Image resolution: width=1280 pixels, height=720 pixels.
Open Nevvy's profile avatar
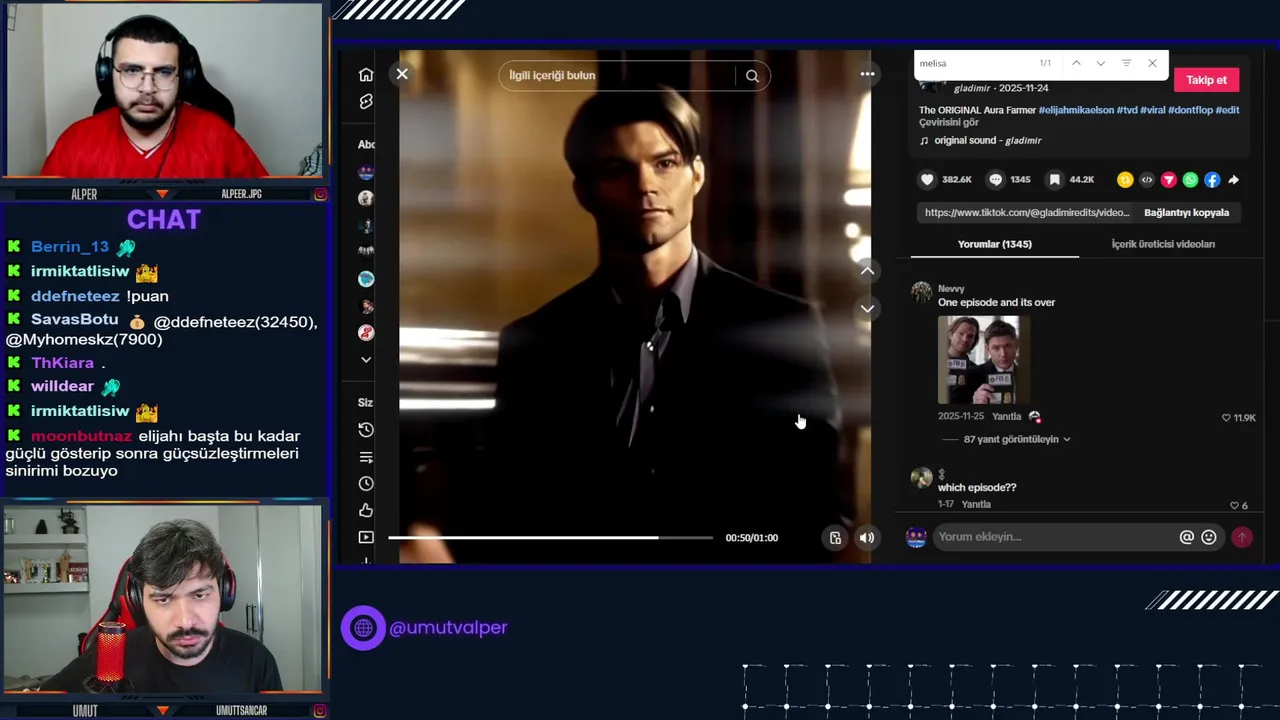(922, 292)
